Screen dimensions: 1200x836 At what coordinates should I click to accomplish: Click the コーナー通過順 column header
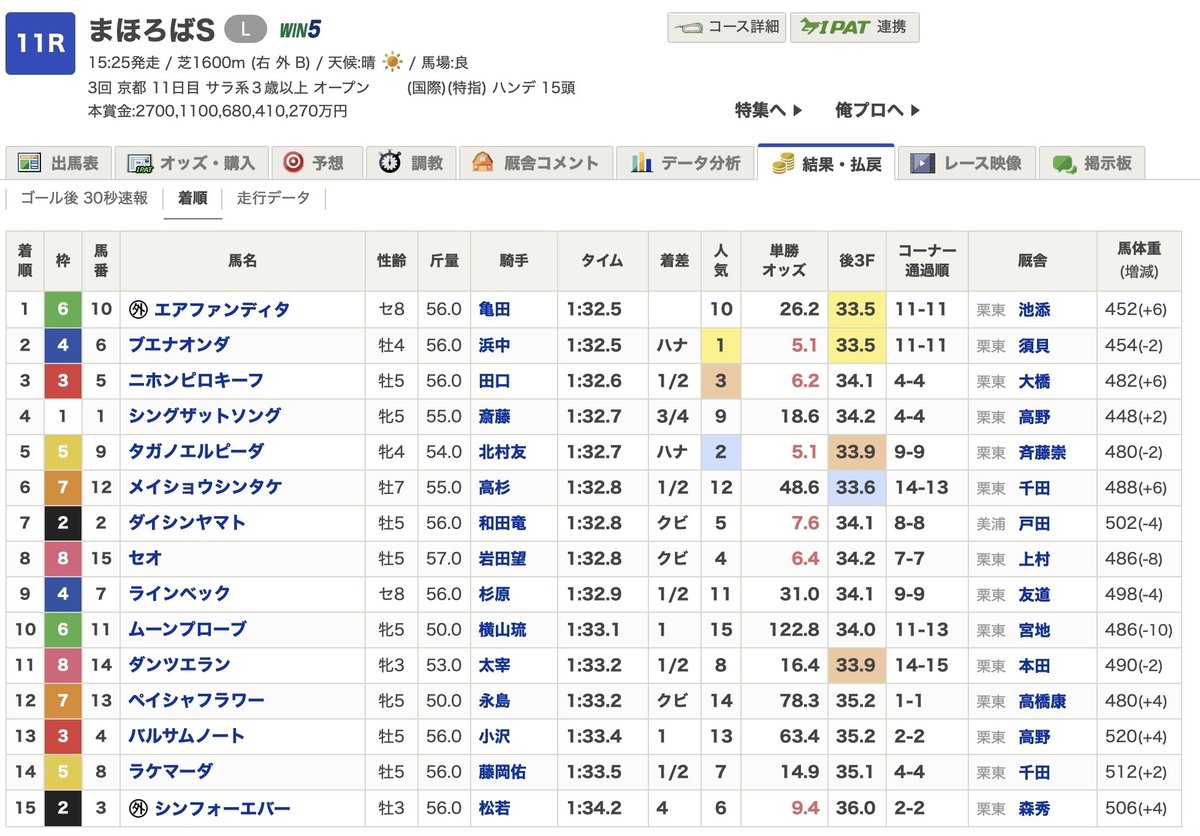tap(926, 260)
